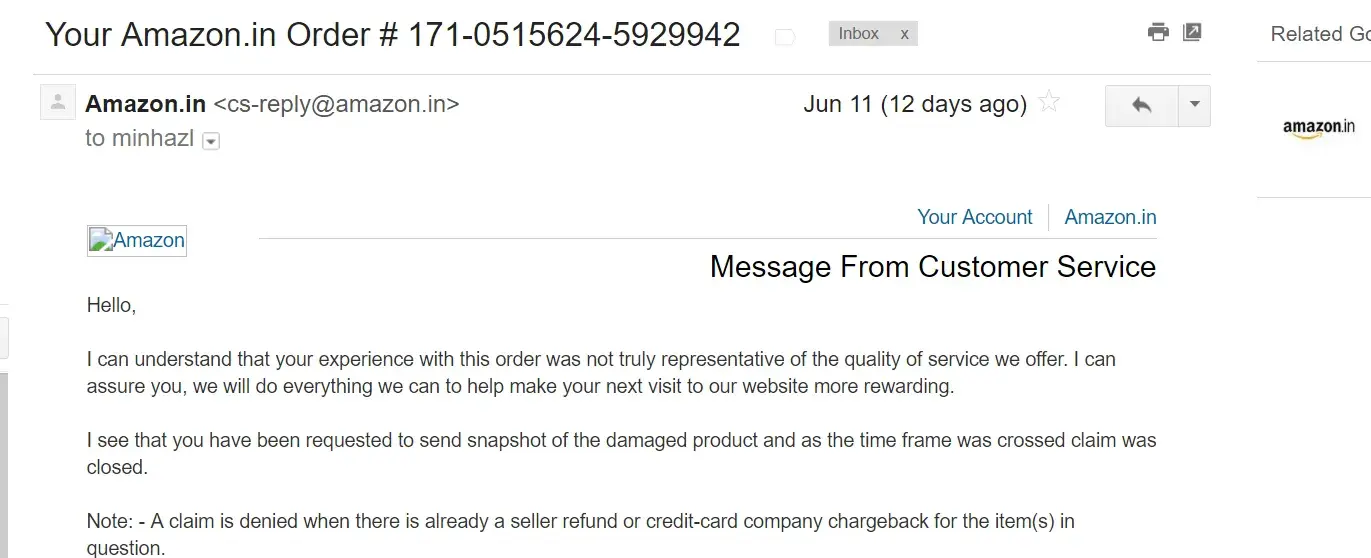Open the email in a new window
The width and height of the screenshot is (1371, 558).
1192,32
